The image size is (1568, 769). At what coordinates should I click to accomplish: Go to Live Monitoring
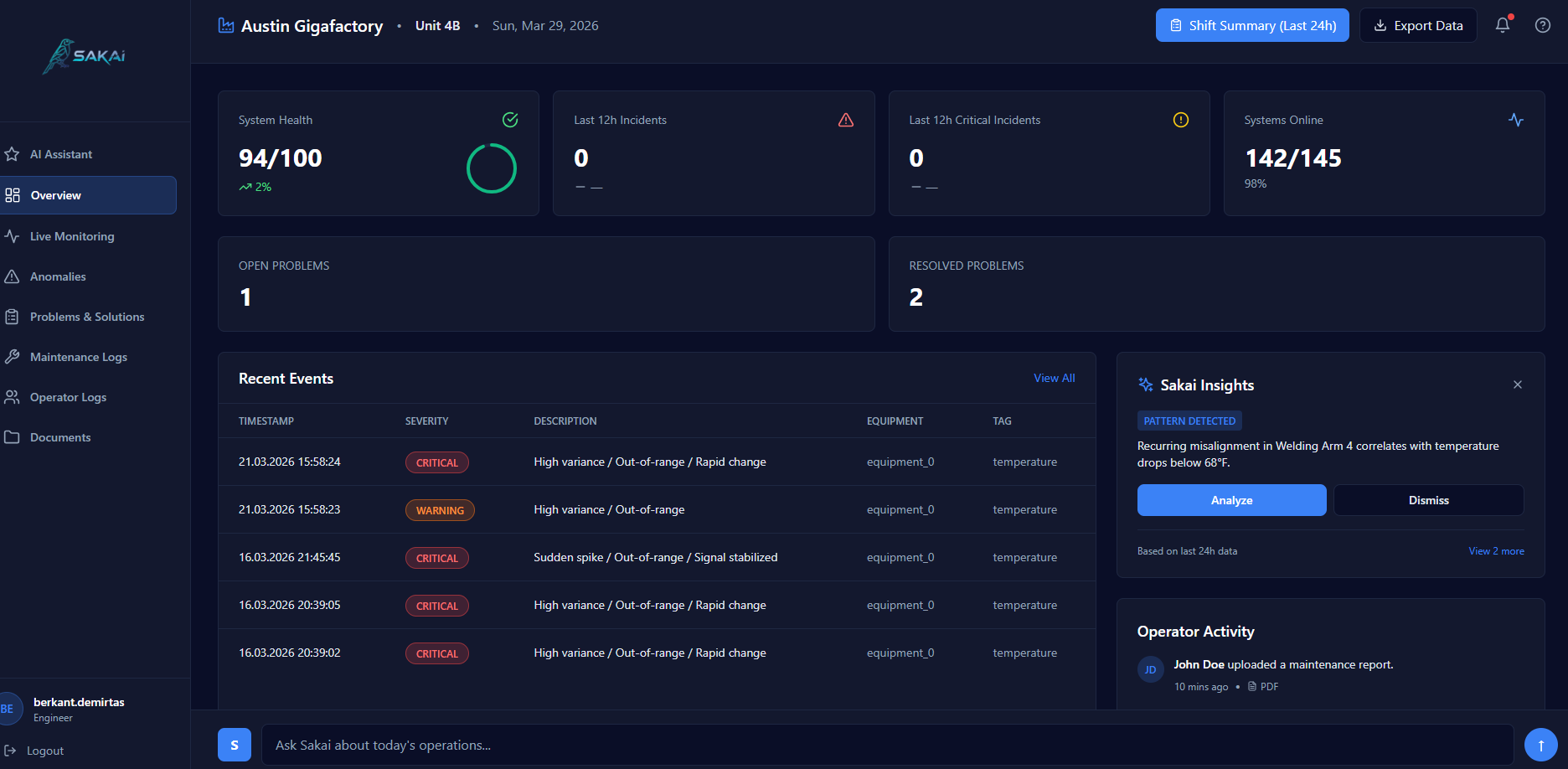(72, 236)
